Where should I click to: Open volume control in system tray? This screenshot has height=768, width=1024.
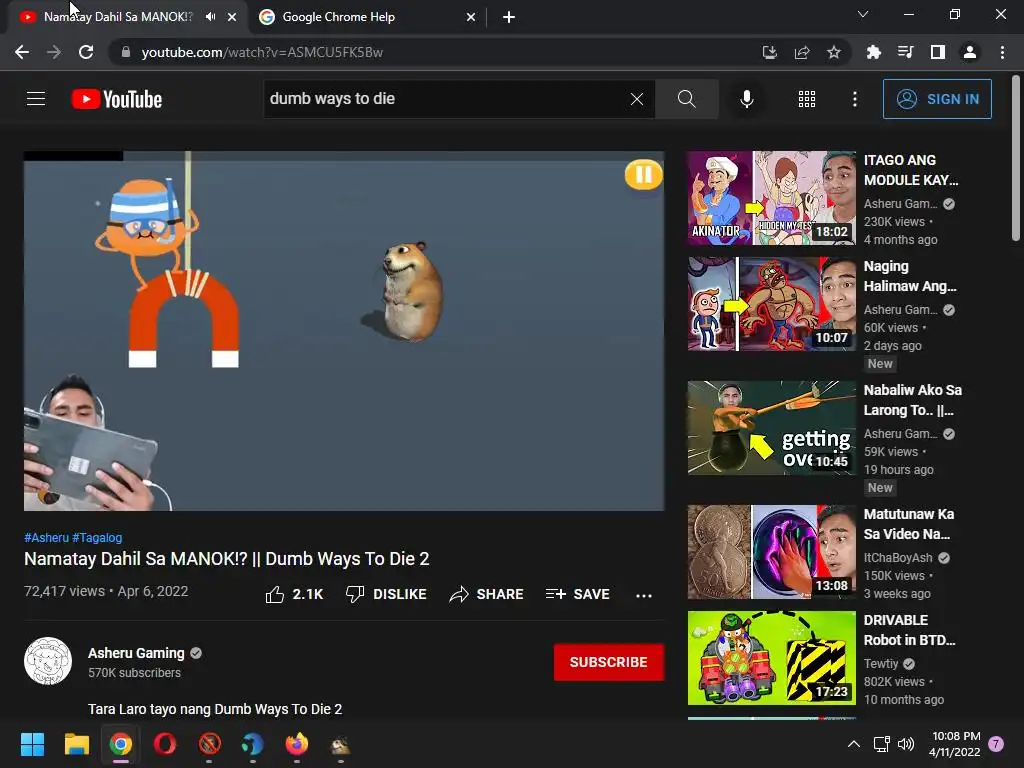906,744
